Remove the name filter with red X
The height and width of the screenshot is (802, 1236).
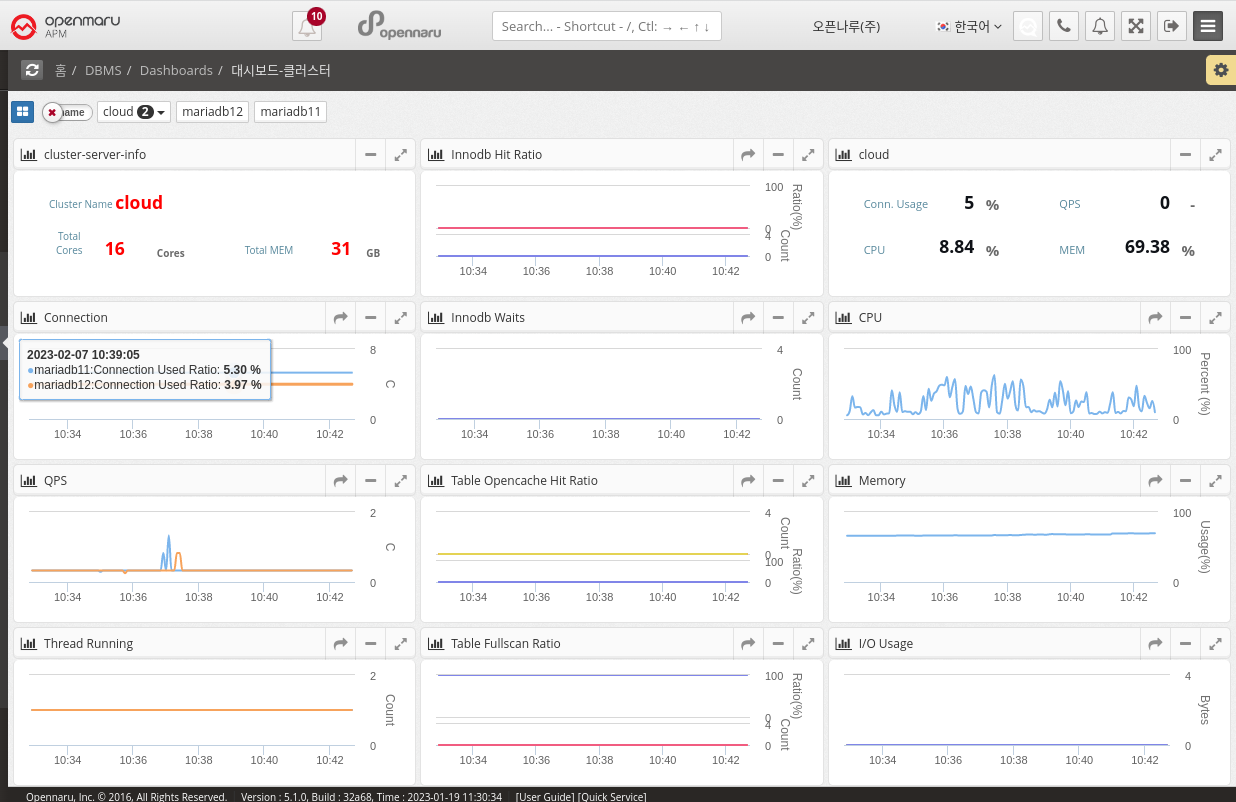[52, 113]
